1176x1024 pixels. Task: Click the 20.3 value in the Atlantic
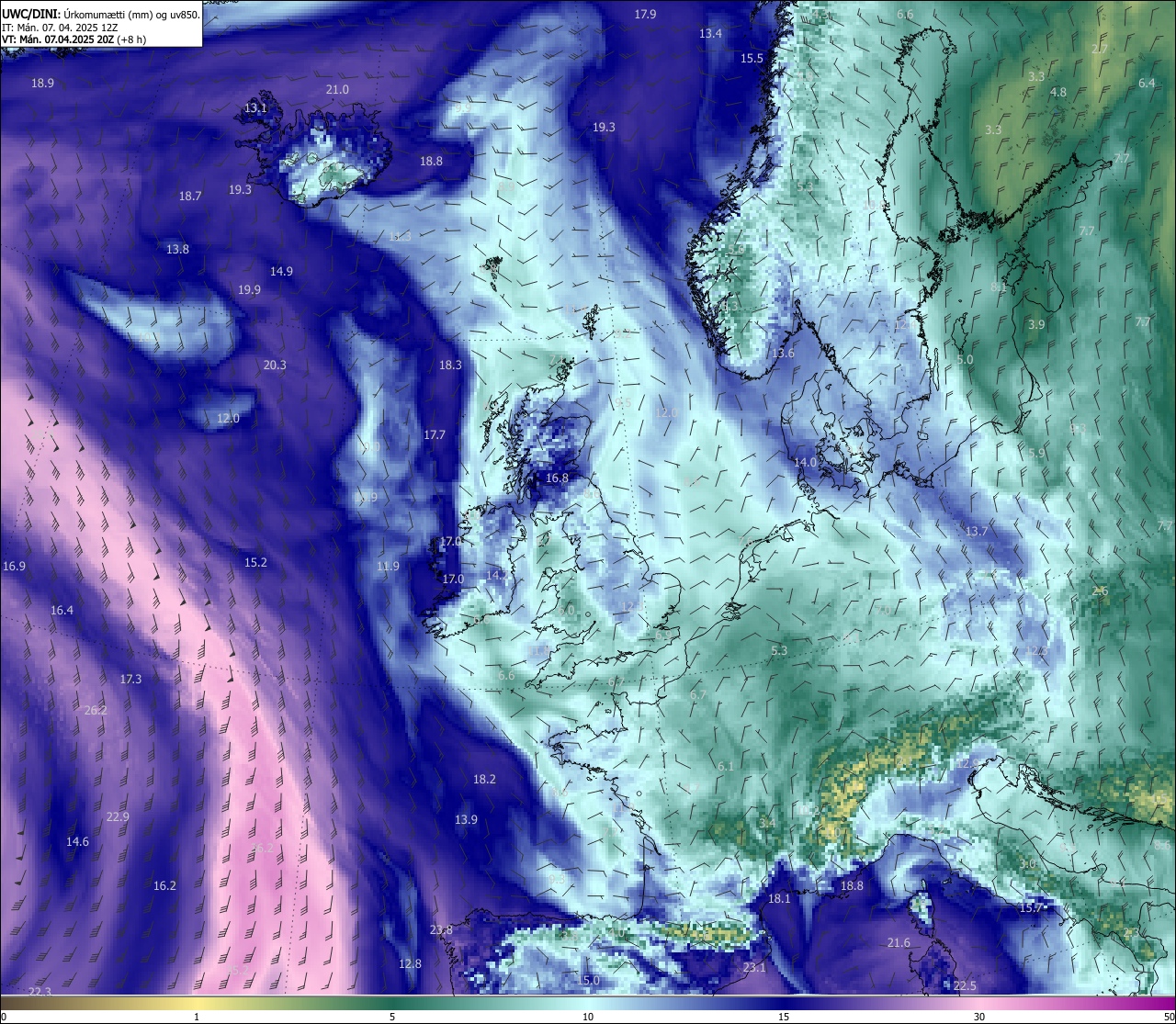275,365
